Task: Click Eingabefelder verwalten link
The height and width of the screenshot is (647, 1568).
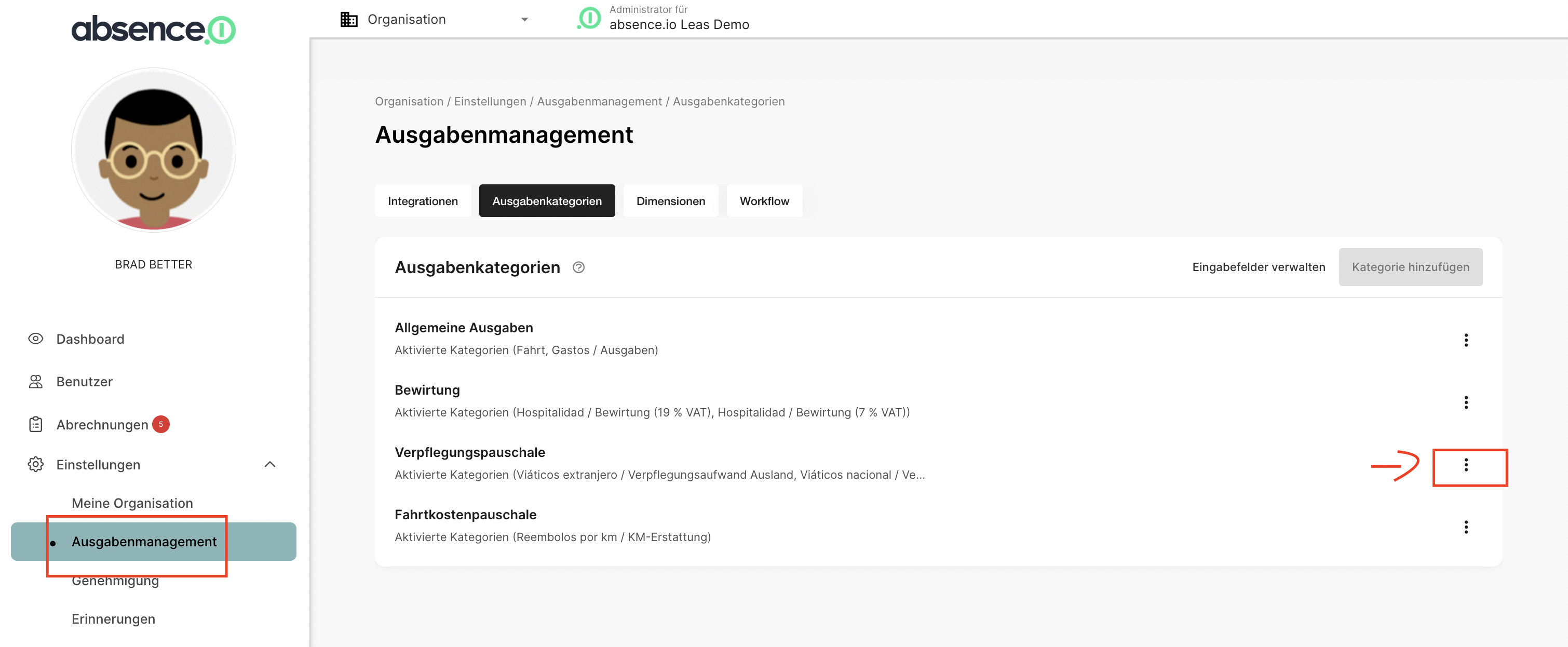Action: pyautogui.click(x=1258, y=267)
